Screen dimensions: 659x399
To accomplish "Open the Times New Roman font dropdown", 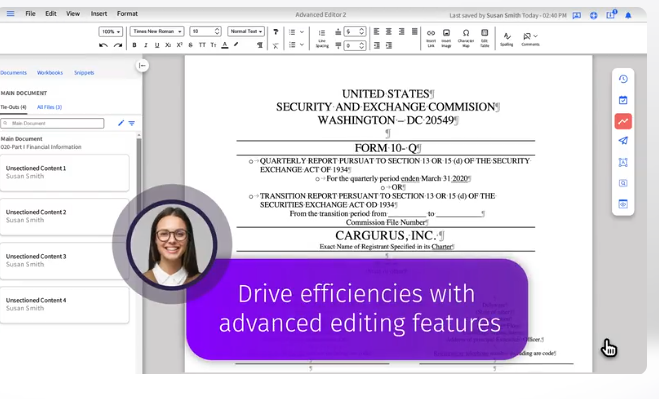I will coord(157,32).
